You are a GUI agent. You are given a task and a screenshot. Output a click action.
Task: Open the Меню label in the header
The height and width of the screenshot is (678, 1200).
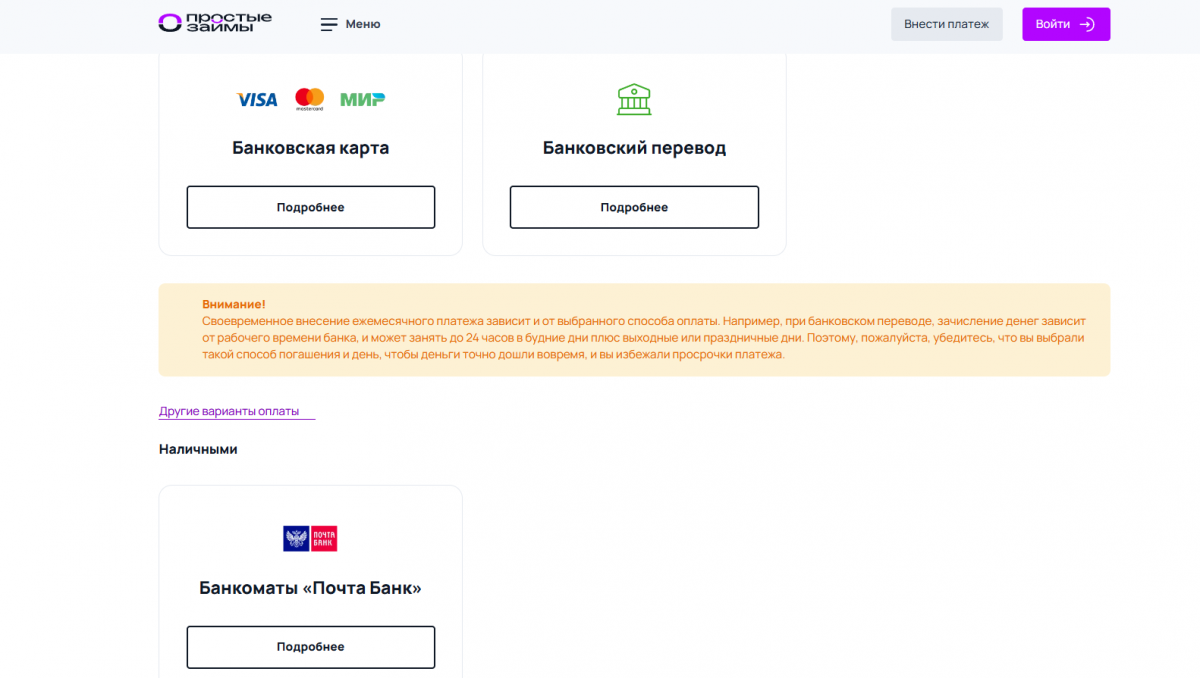tap(362, 24)
